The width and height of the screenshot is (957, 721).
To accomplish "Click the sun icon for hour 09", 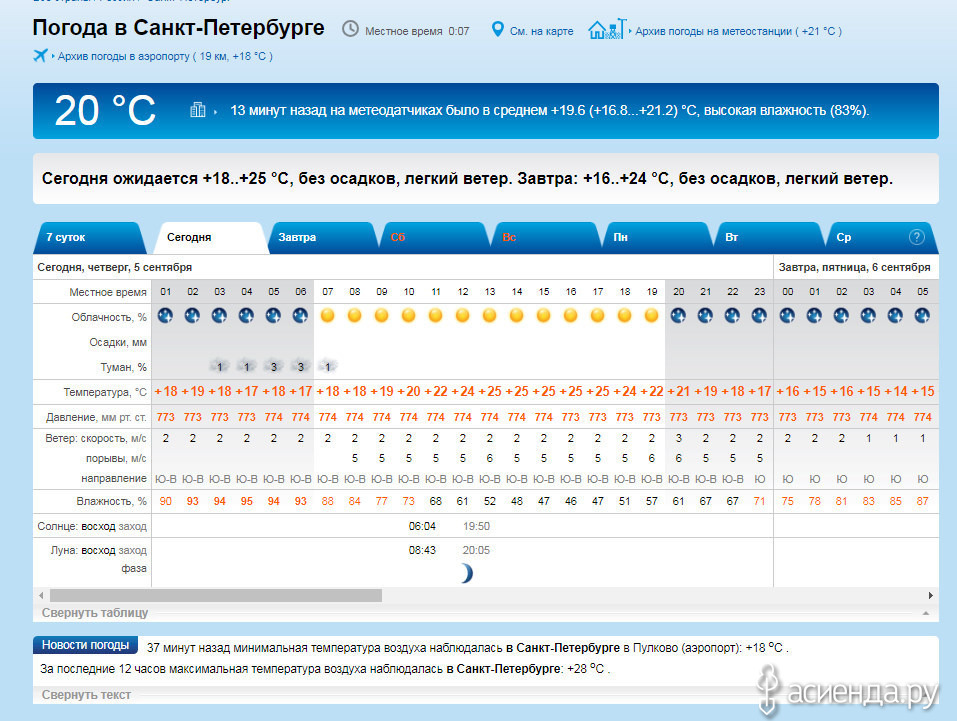I will [381, 316].
